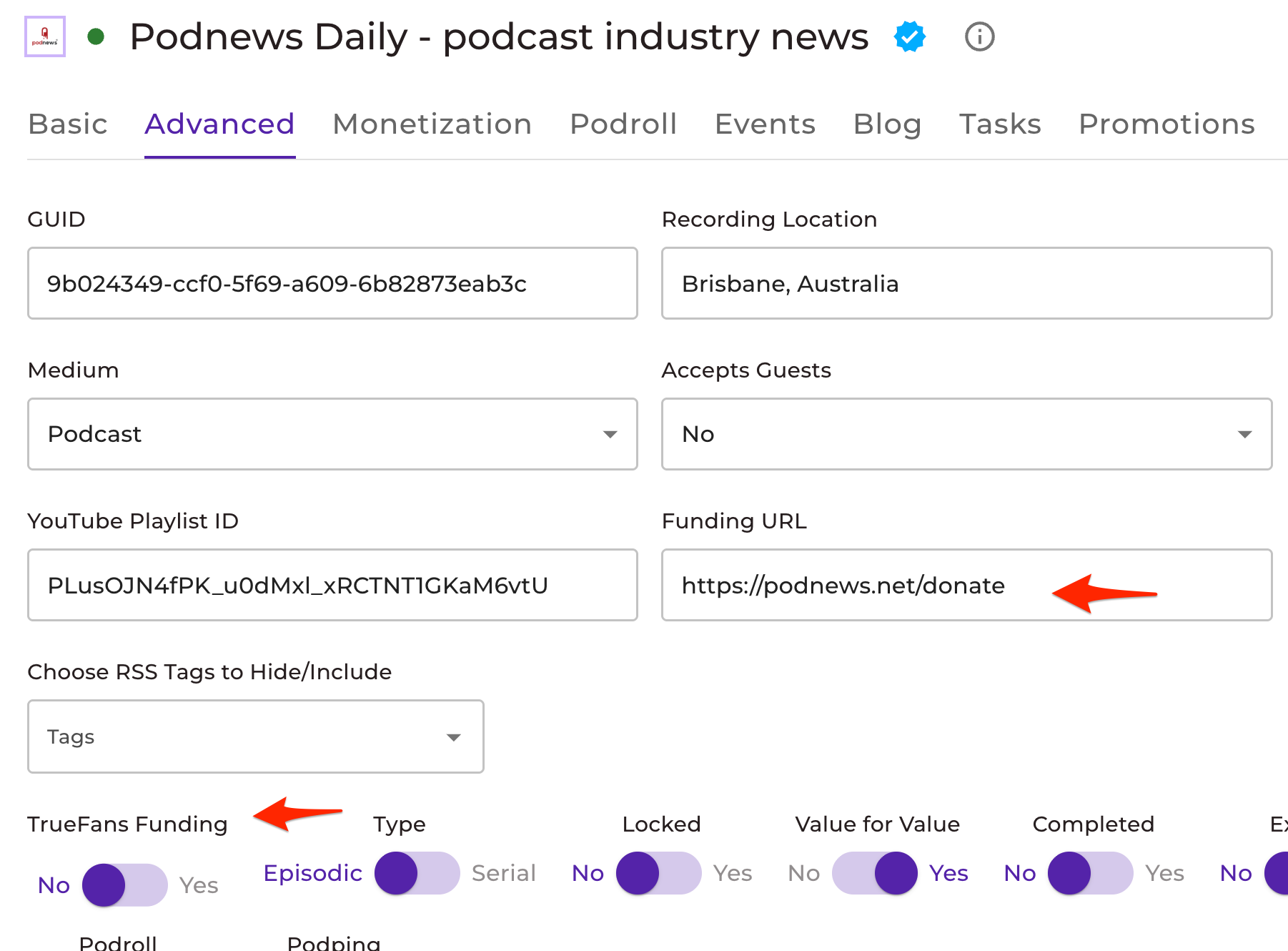Click the "Completed" label
The image size is (1288, 951).
click(x=1094, y=824)
